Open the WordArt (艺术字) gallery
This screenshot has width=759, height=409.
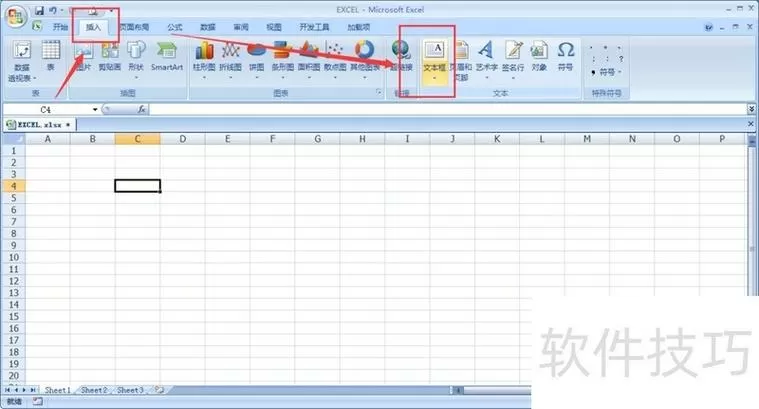pos(486,61)
